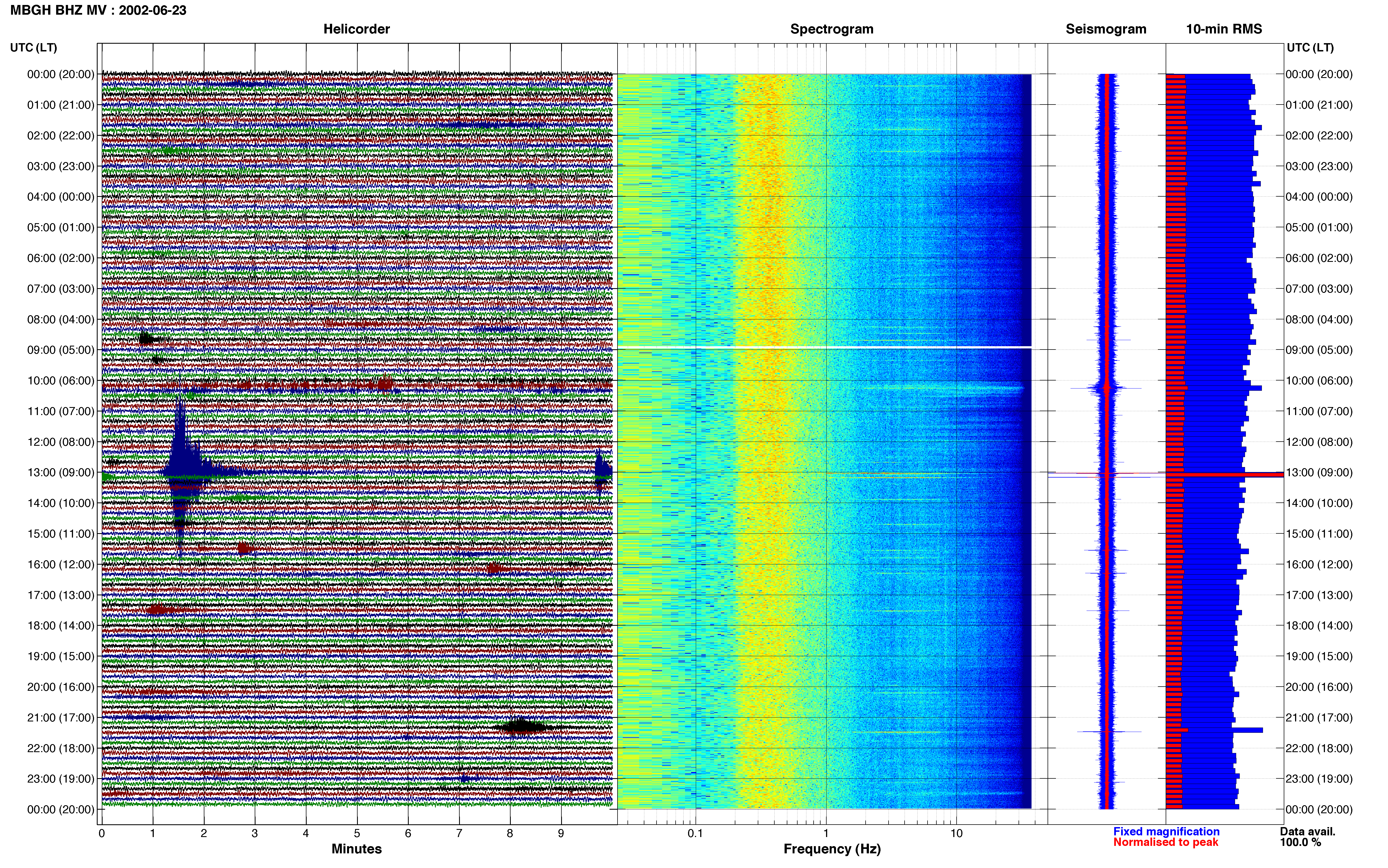
Task: Click the left '13:00 (09:00)' time label
Action: click(61, 473)
